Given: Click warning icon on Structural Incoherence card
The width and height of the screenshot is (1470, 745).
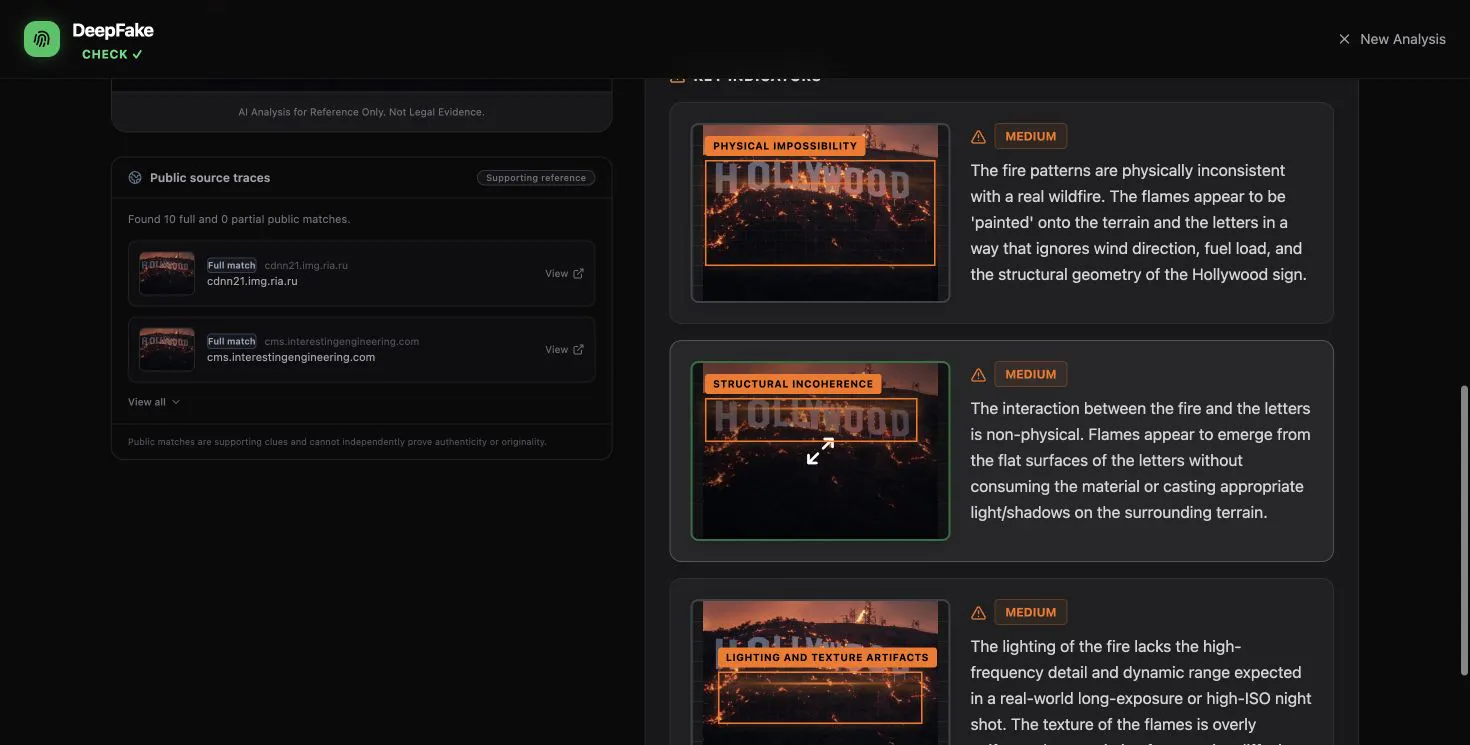Looking at the screenshot, I should point(978,375).
